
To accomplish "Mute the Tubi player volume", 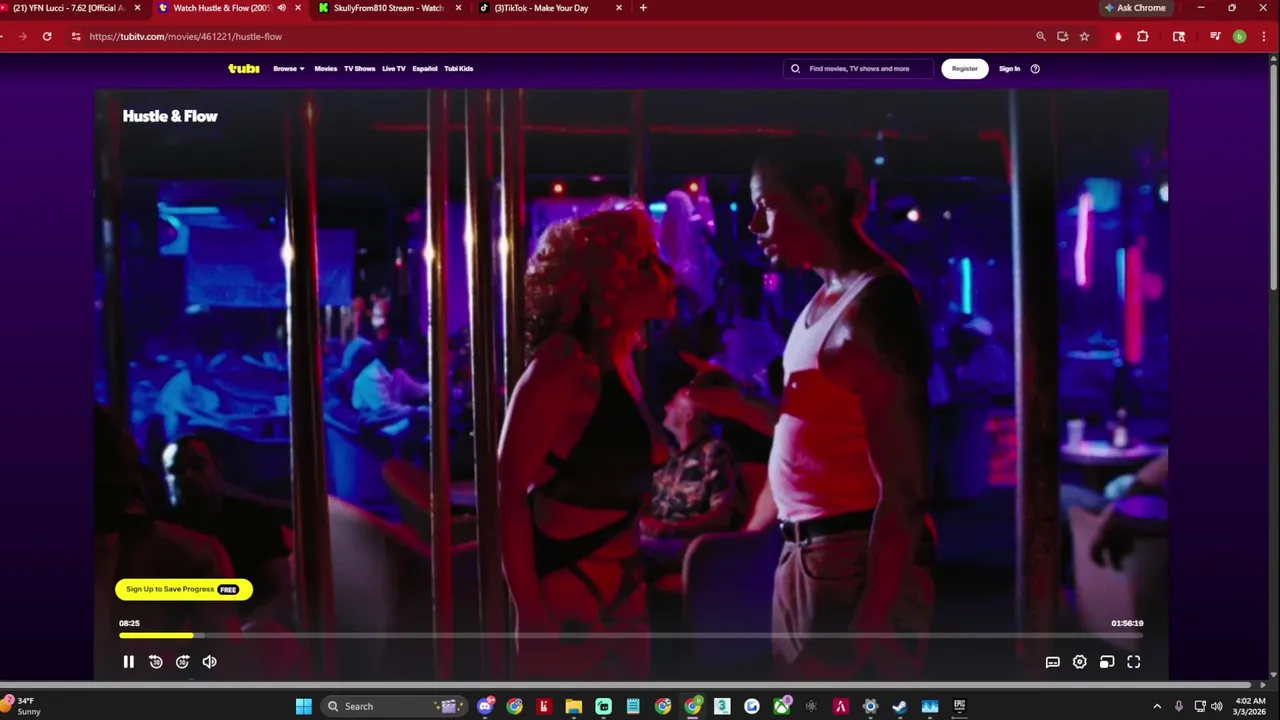I will pos(210,662).
